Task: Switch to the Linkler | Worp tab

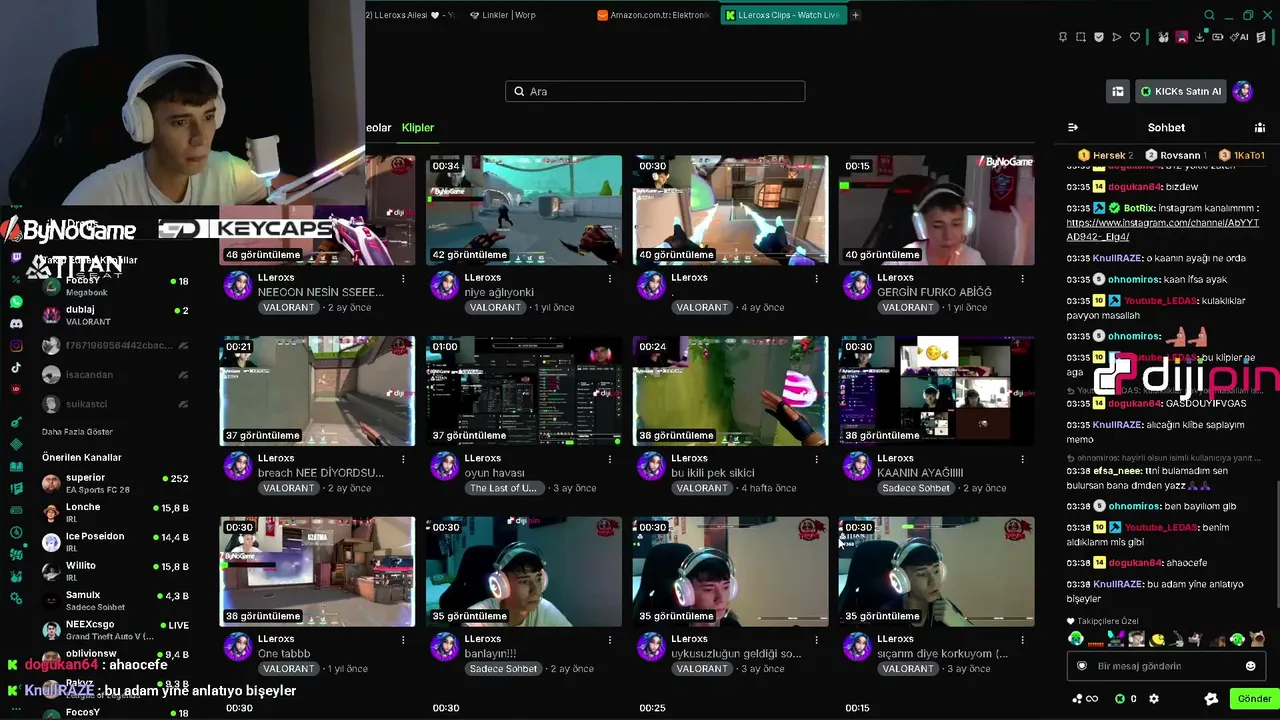Action: pos(503,15)
